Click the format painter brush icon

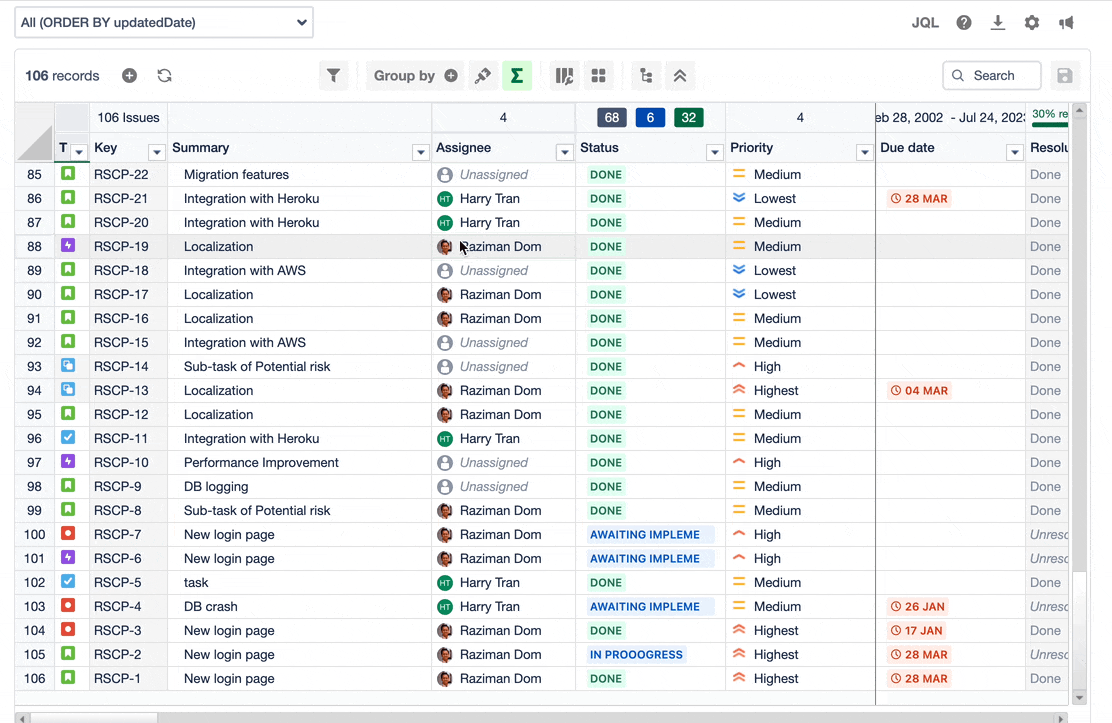click(483, 75)
